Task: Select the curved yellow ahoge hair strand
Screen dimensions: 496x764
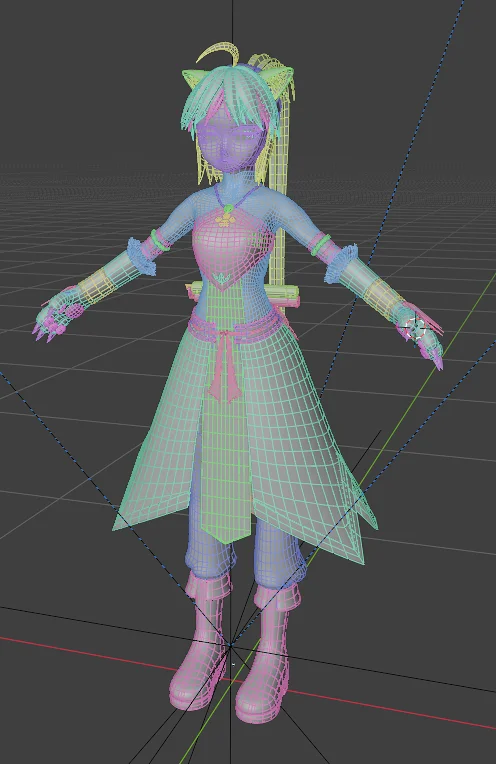Action: [216, 53]
